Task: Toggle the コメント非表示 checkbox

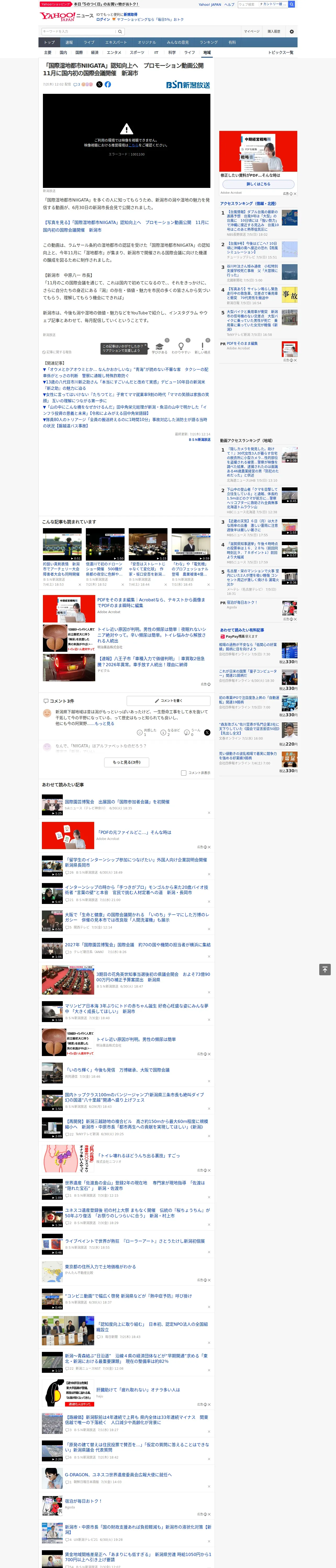Action: 183,773
